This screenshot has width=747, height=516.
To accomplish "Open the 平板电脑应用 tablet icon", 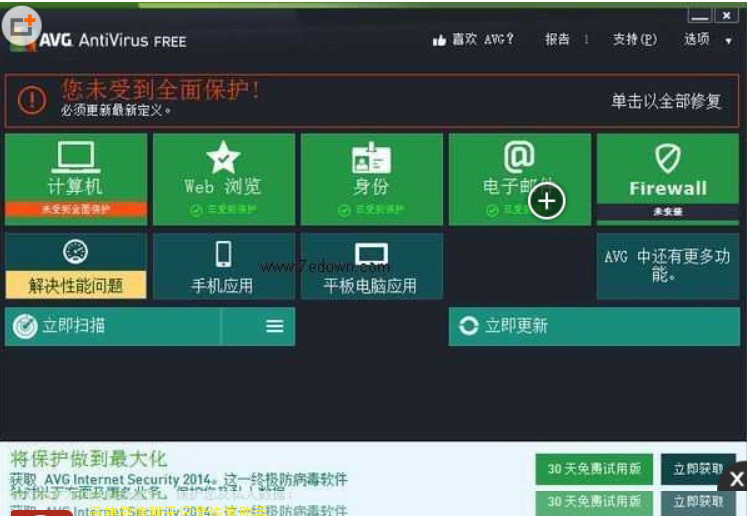I will coord(372,254).
